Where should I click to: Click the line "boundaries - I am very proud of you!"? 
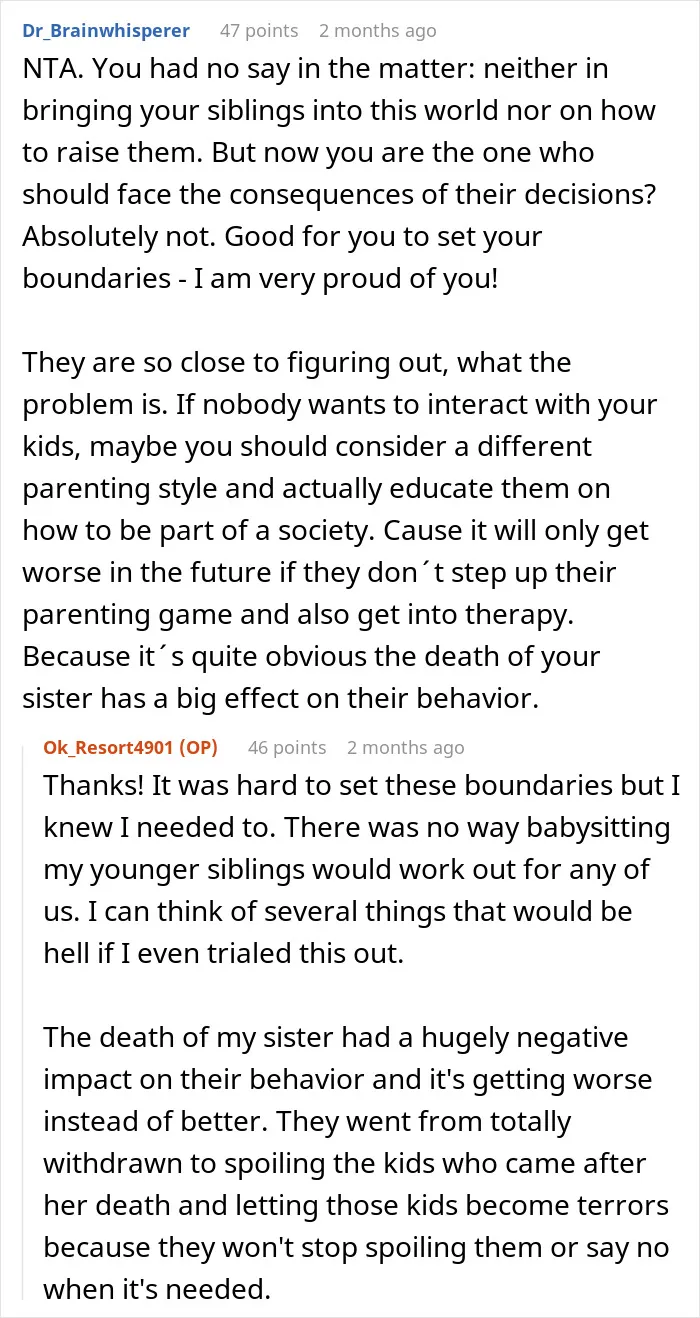pos(260,279)
